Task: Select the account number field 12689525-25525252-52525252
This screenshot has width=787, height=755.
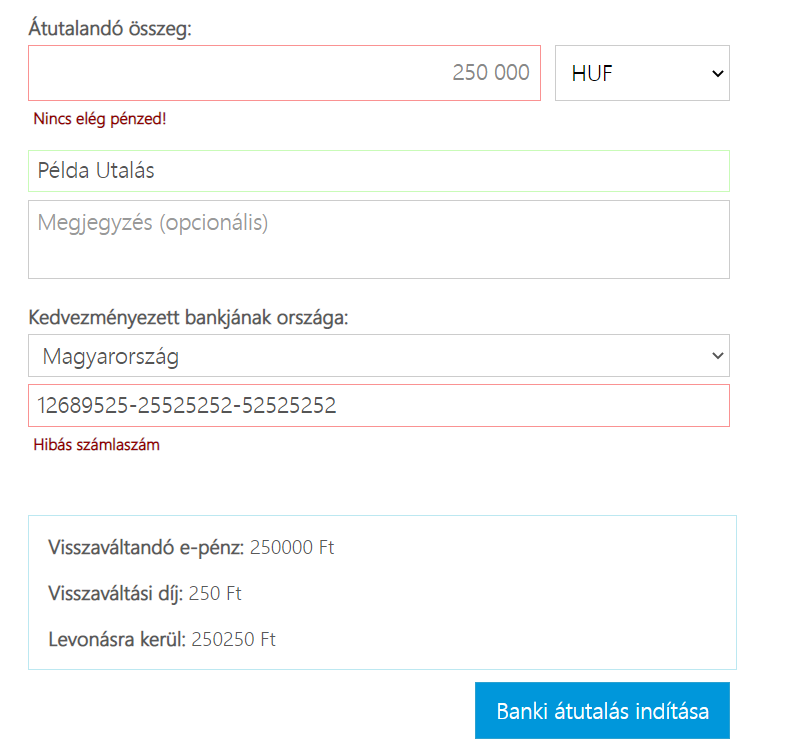Action: coord(379,406)
